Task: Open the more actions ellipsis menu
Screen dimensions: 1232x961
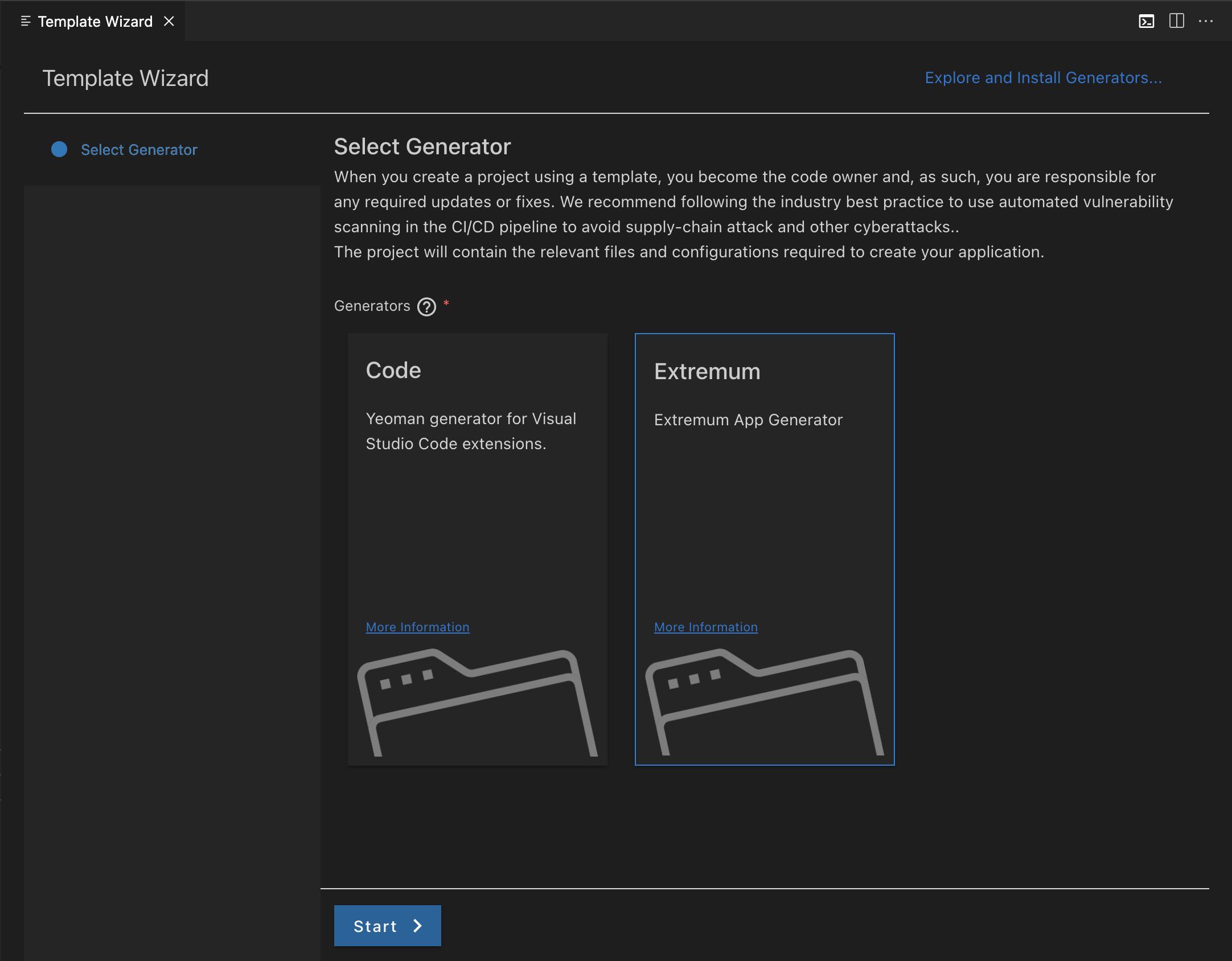Action: pyautogui.click(x=1206, y=22)
